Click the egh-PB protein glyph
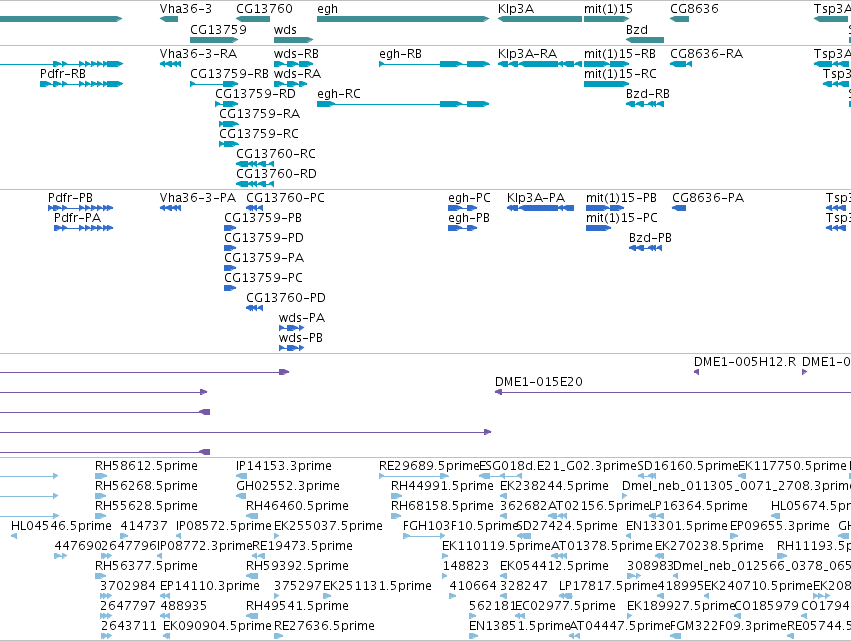 click(462, 228)
